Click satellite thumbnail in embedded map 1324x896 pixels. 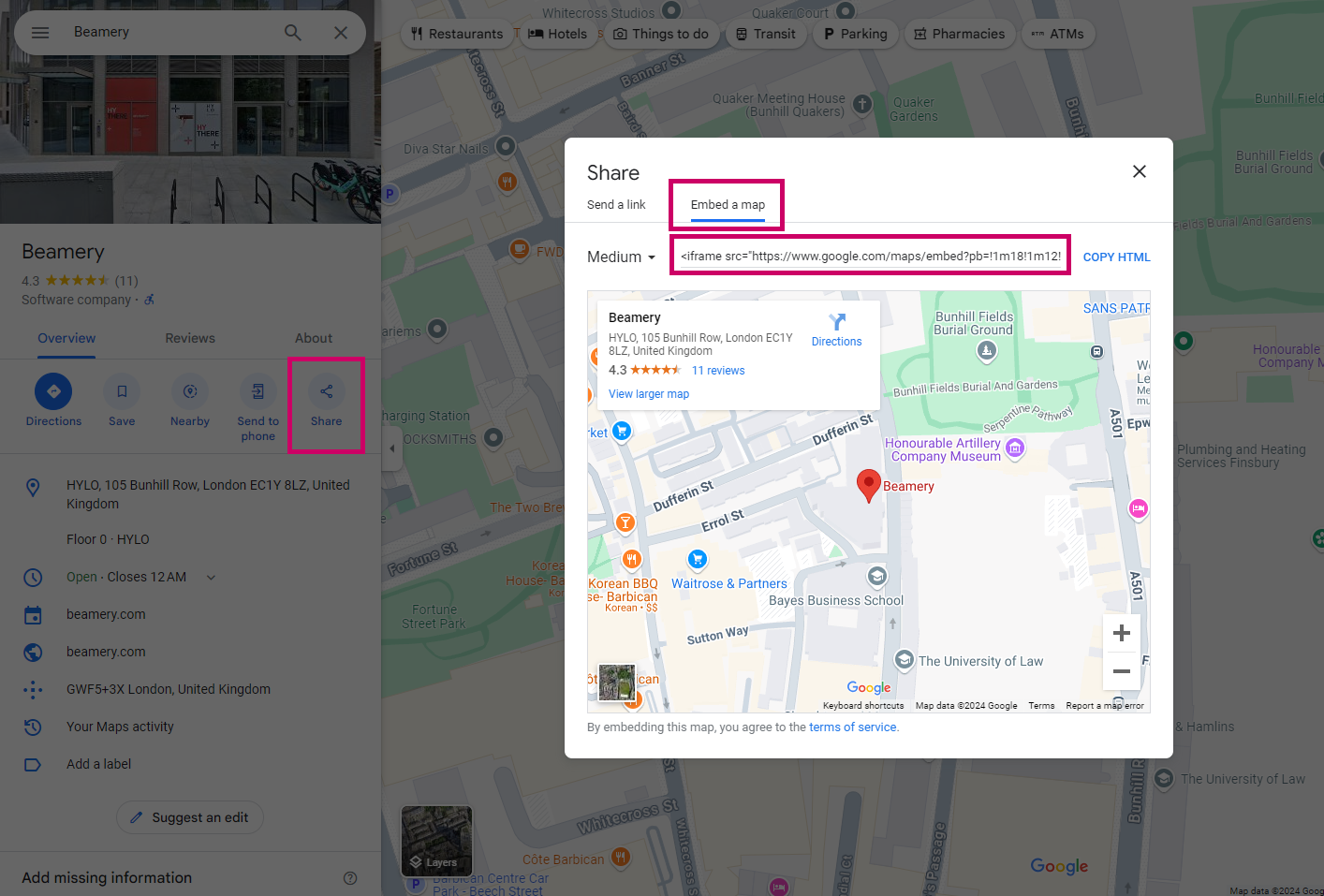(x=617, y=683)
